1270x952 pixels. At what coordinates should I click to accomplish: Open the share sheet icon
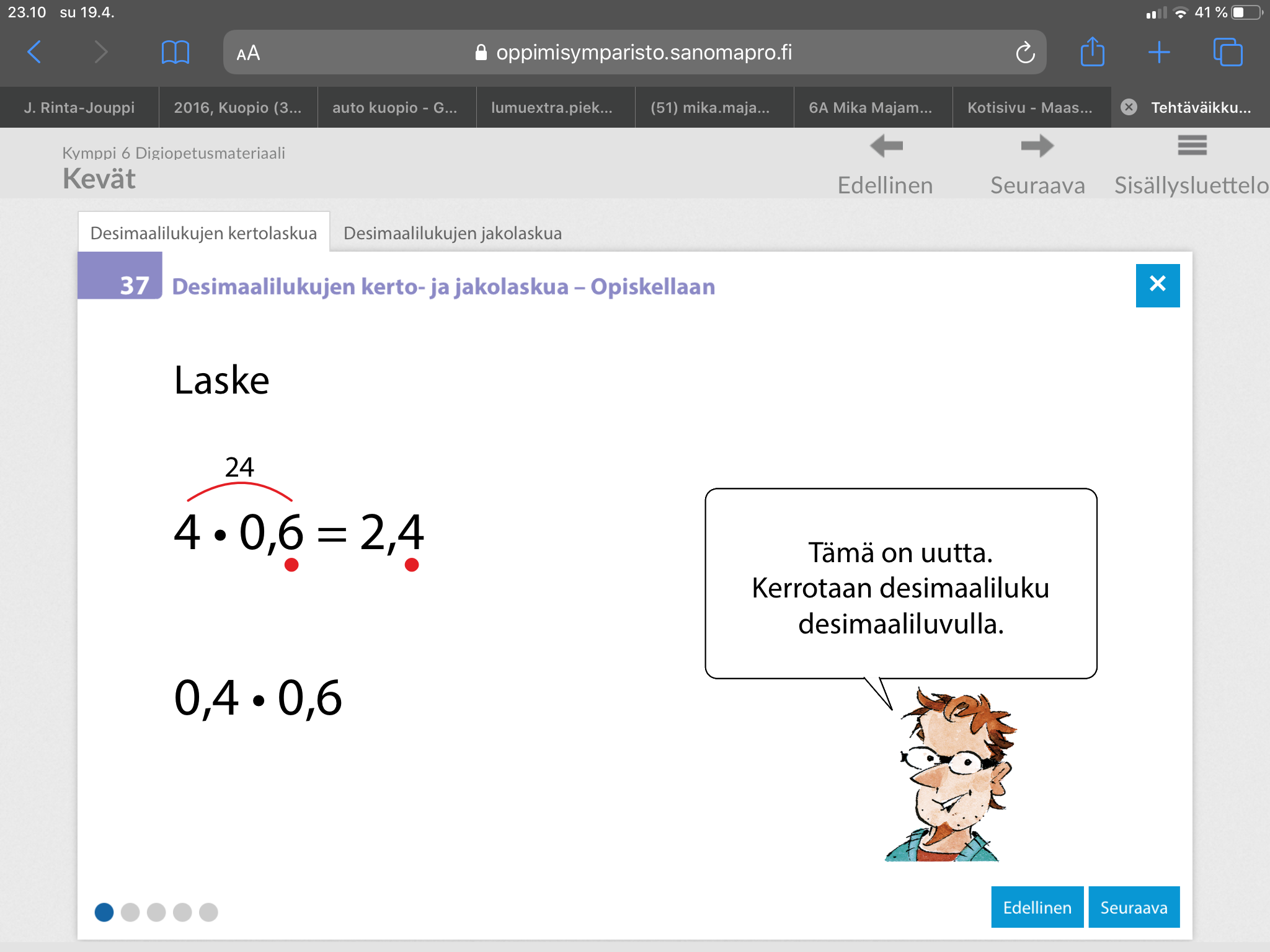coord(1092,52)
